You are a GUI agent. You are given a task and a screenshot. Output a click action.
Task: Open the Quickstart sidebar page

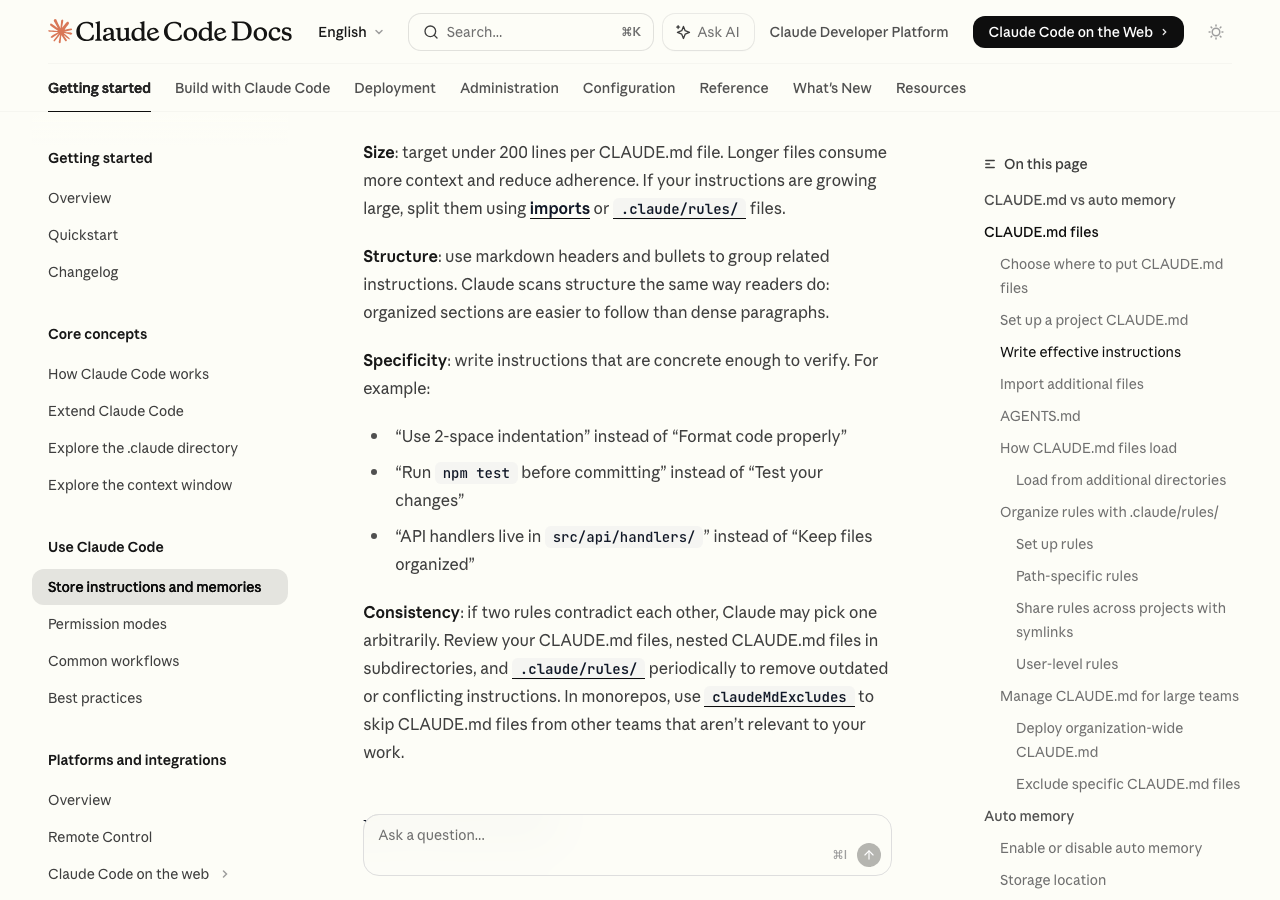(x=83, y=235)
